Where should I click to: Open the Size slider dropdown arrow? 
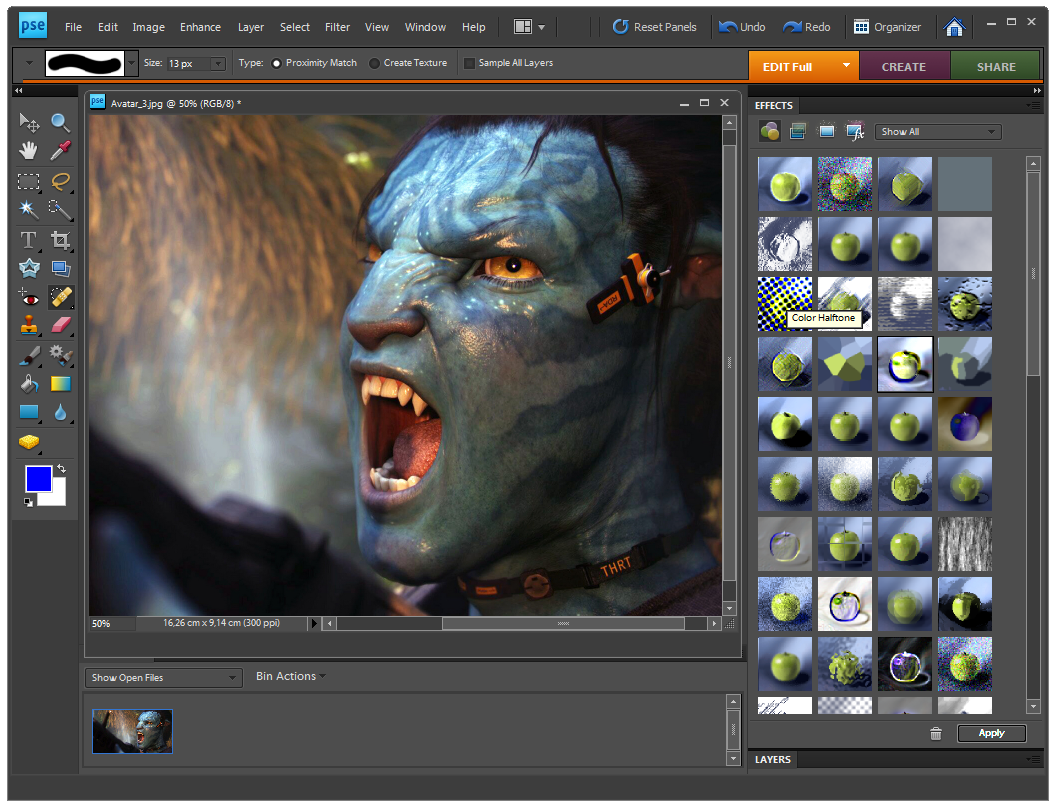pos(218,64)
